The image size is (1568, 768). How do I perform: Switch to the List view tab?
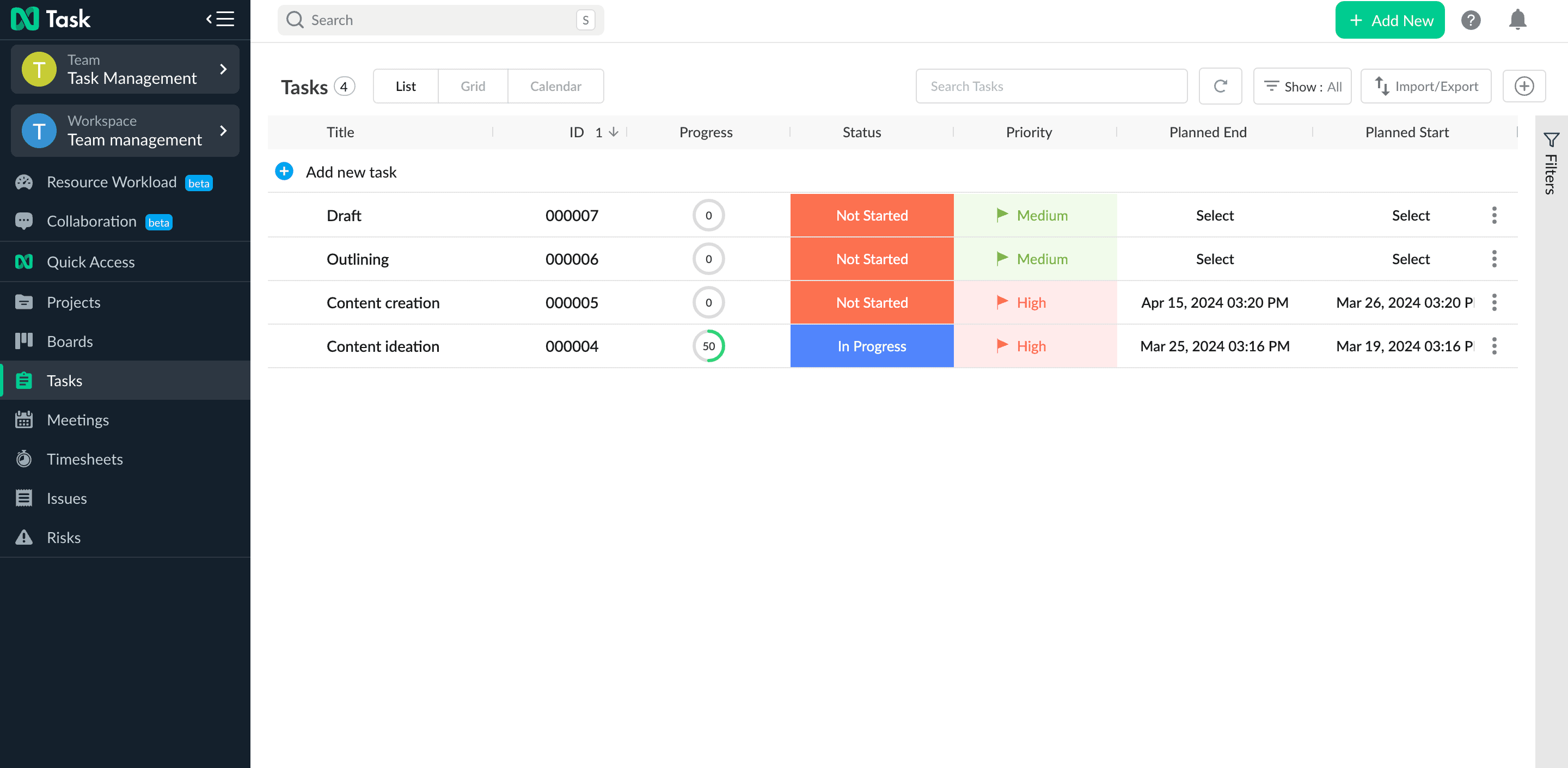(406, 87)
